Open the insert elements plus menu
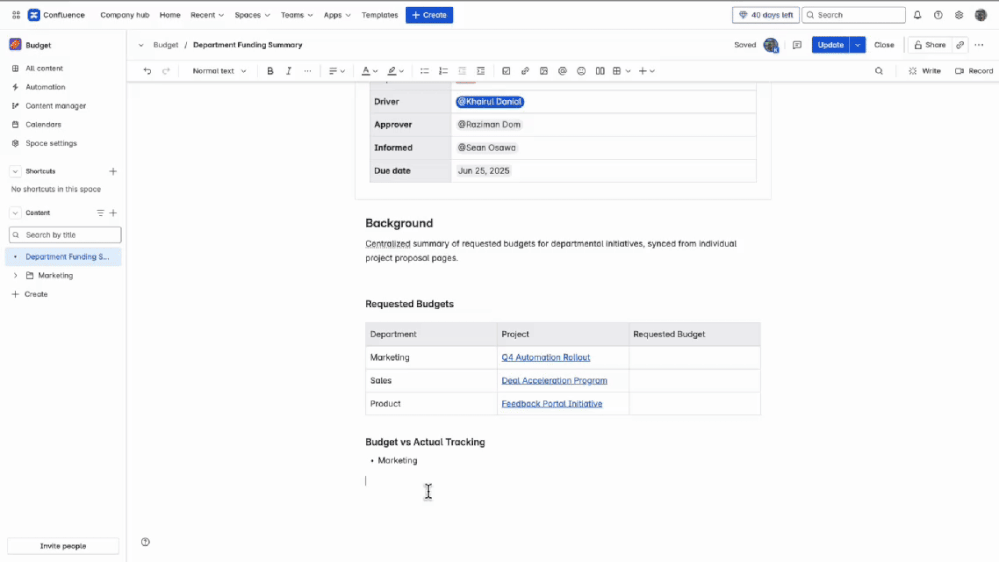This screenshot has width=999, height=562. click(x=646, y=71)
